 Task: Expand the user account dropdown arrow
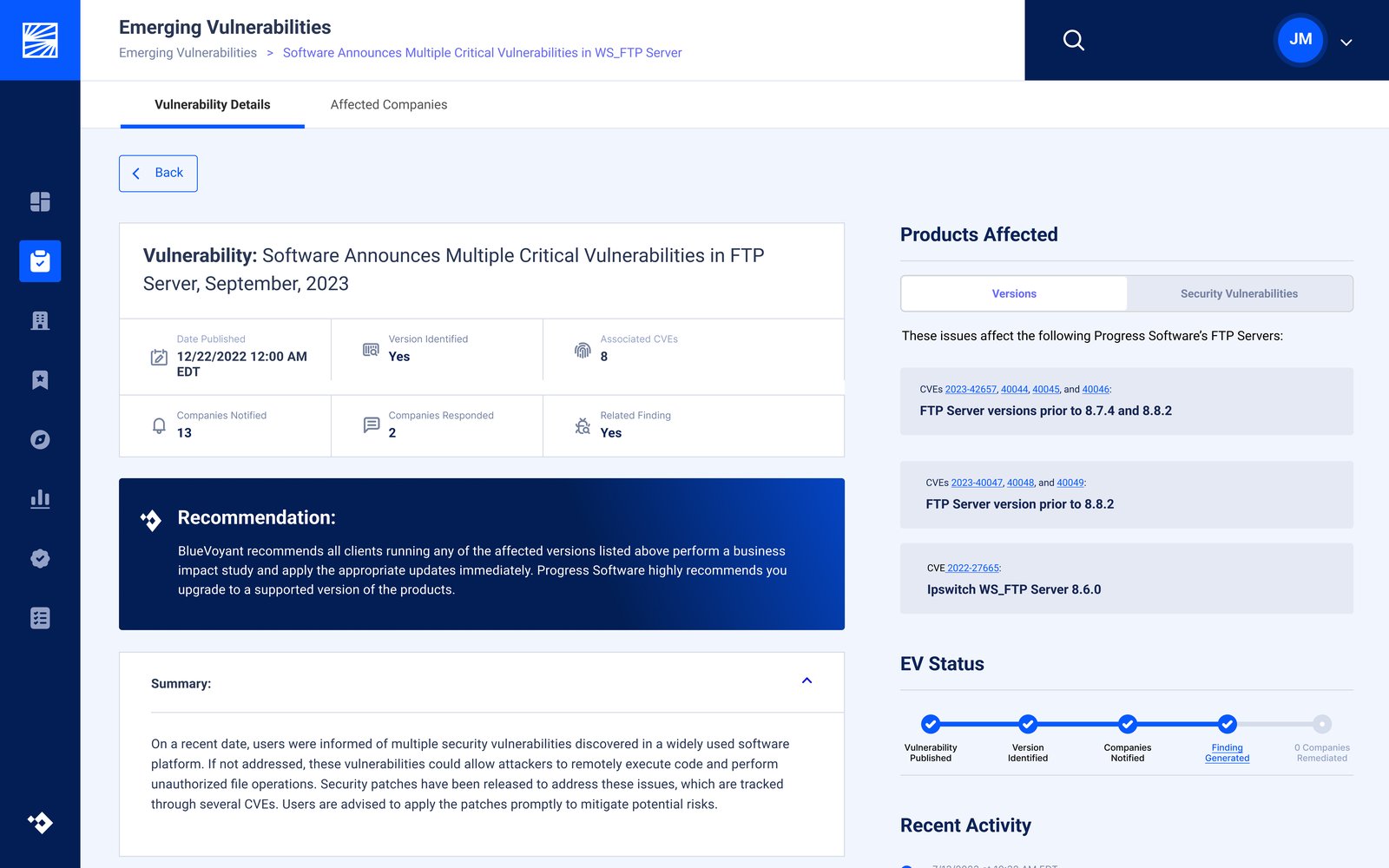pyautogui.click(x=1346, y=42)
